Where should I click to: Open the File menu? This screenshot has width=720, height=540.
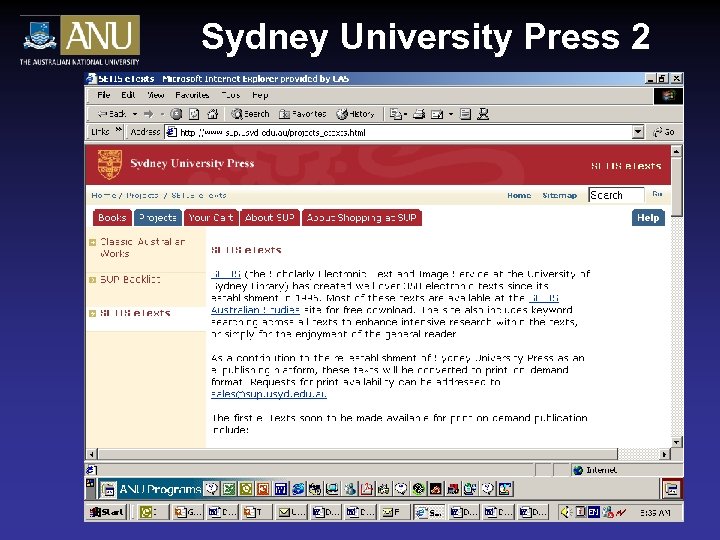pyautogui.click(x=104, y=95)
